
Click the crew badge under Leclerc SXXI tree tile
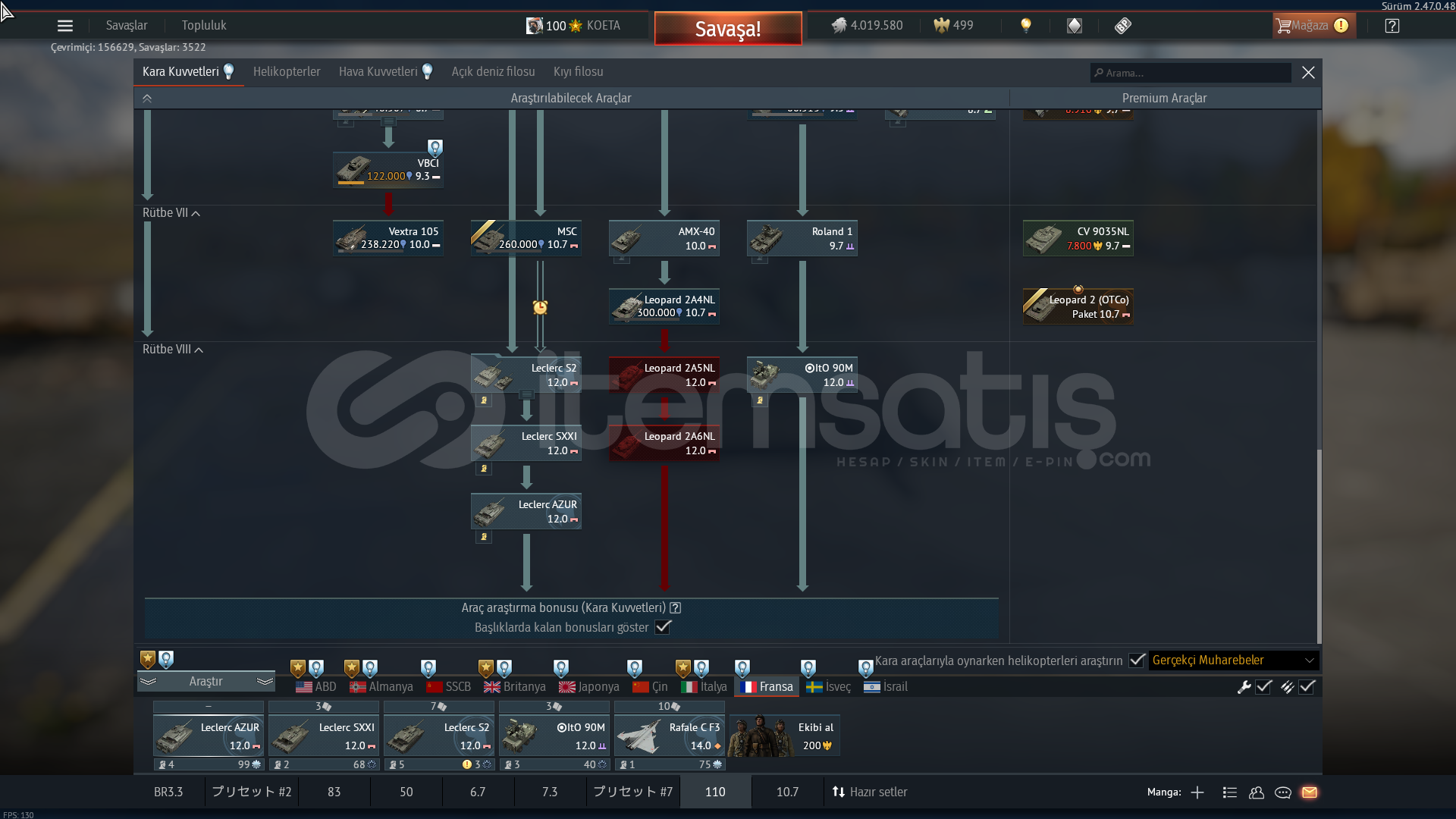click(484, 469)
